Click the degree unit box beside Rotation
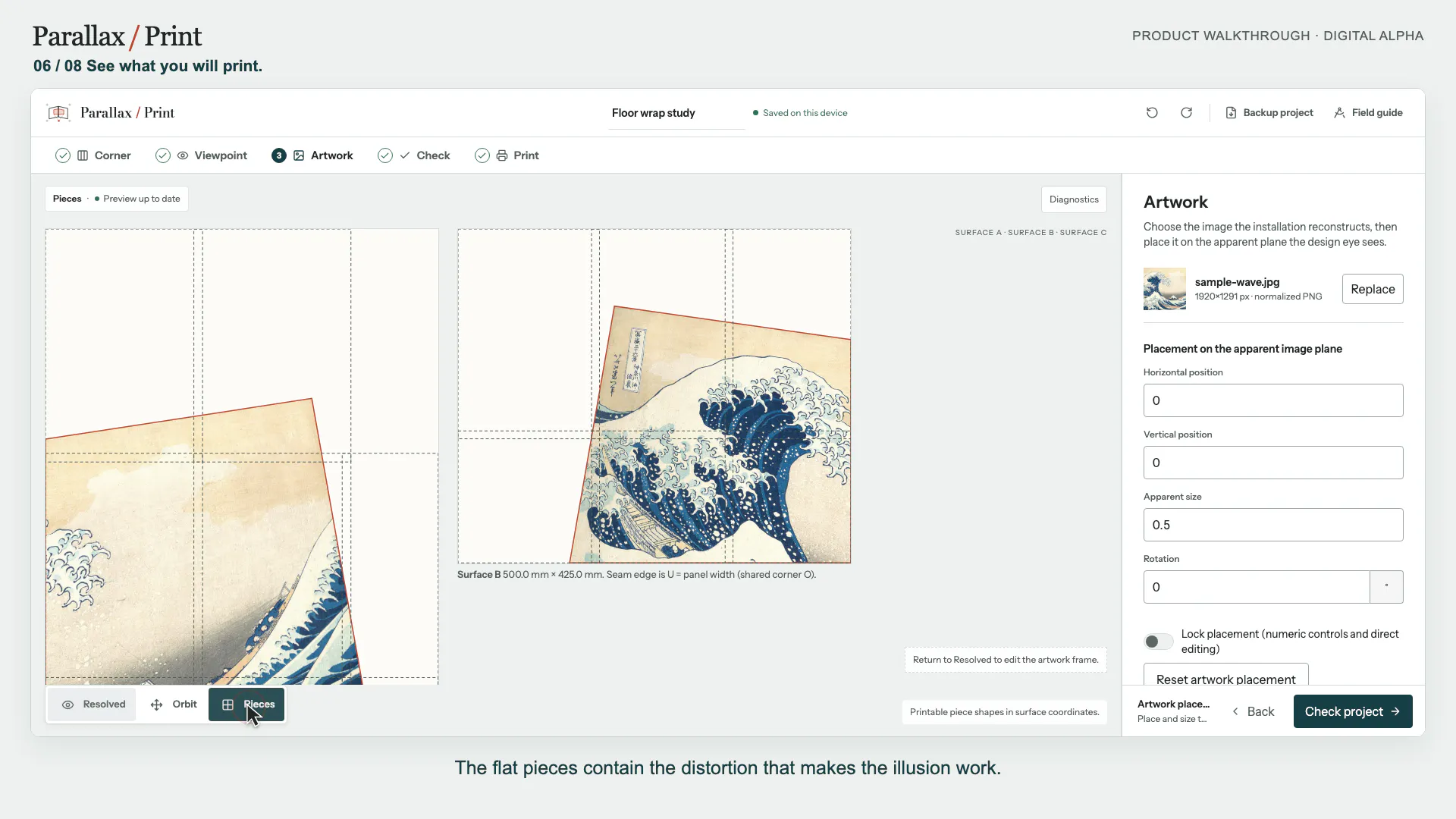Viewport: 1456px width, 819px height. 1387,587
